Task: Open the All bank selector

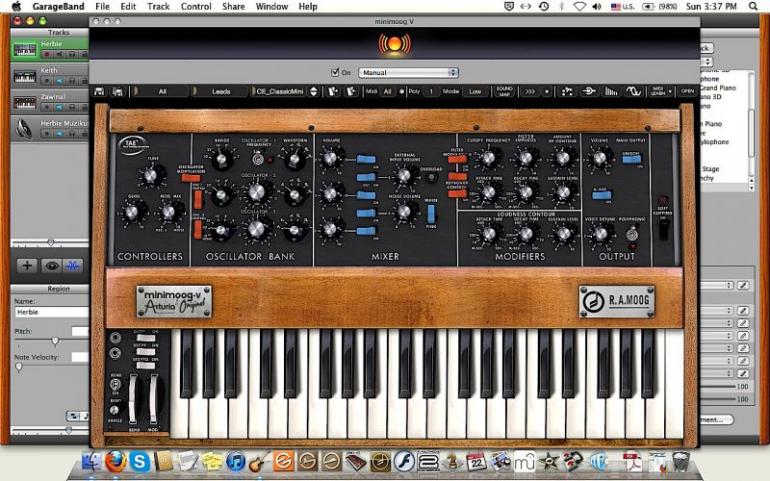Action: click(162, 91)
